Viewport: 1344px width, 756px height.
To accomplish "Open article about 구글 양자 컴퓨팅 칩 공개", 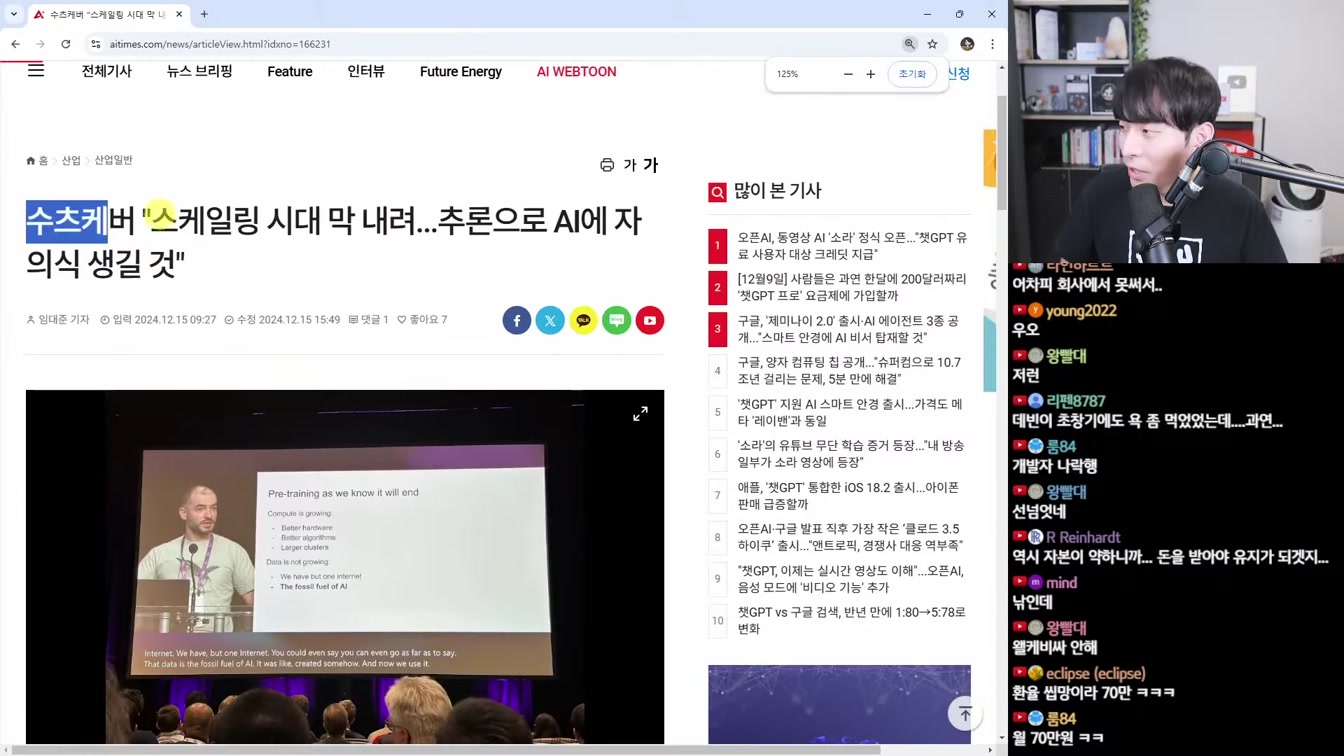I will tap(849, 371).
